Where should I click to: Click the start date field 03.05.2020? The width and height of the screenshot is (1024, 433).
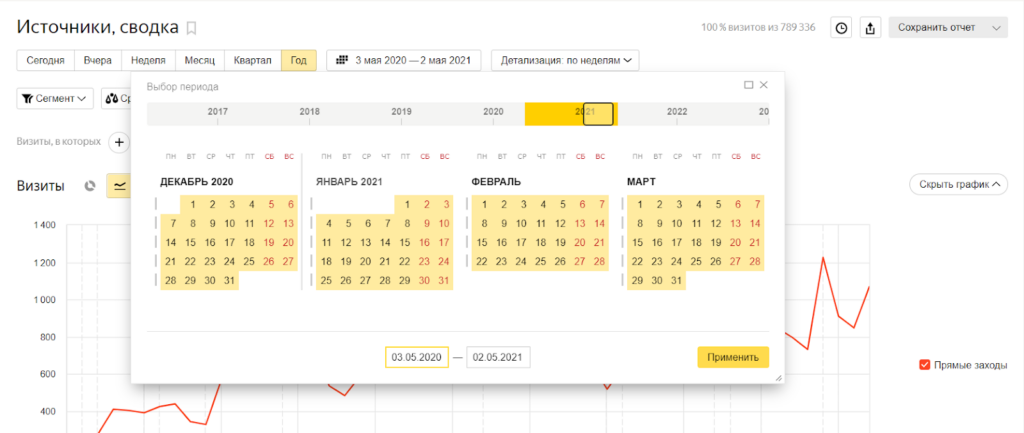(x=415, y=357)
